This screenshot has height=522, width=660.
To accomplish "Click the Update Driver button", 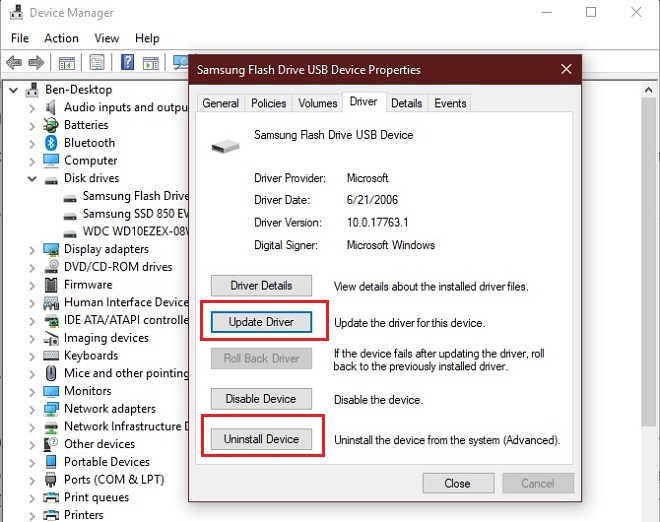I will point(261,322).
